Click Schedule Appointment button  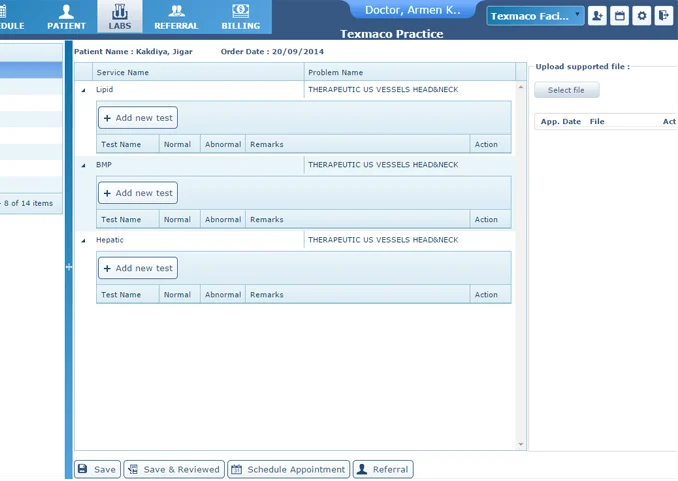pos(288,469)
